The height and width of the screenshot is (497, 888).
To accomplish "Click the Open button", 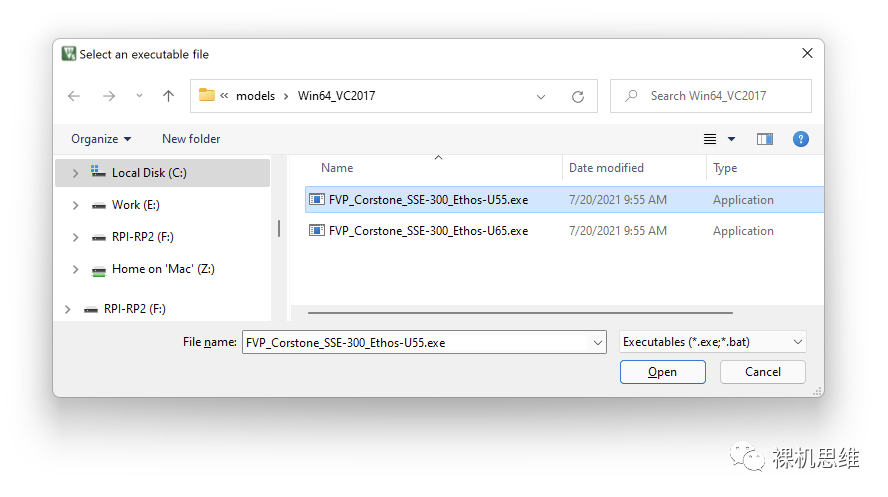I will pos(663,372).
